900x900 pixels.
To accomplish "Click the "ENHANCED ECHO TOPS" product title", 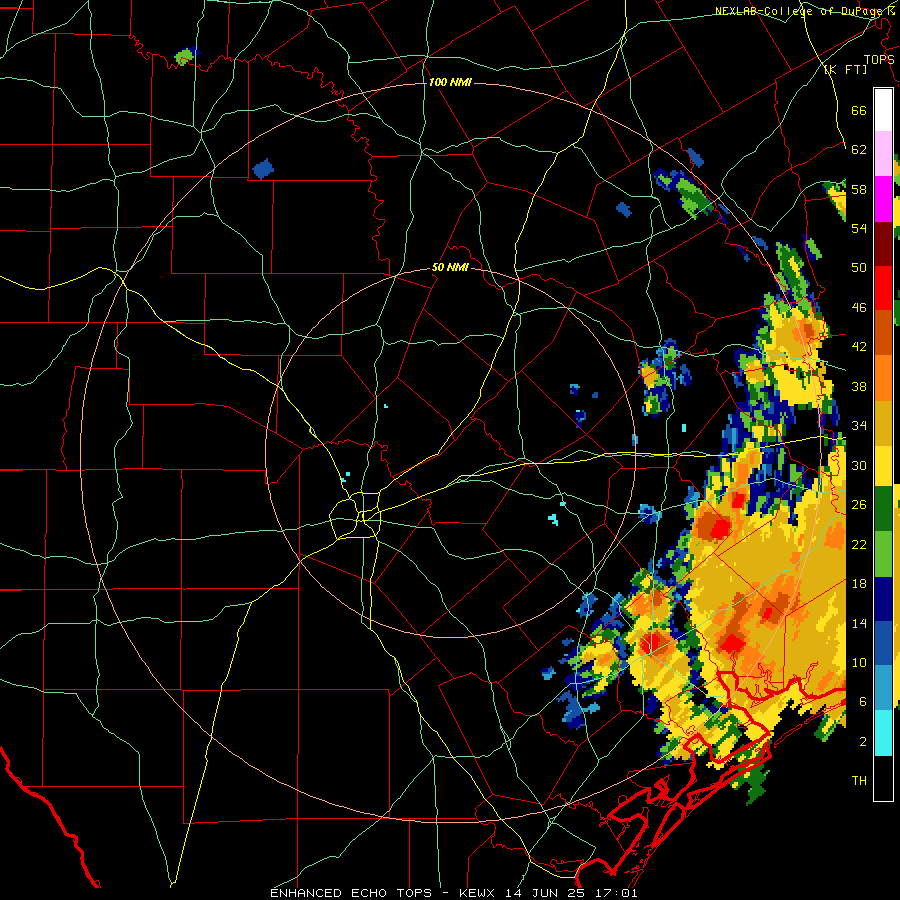I will [x=351, y=893].
